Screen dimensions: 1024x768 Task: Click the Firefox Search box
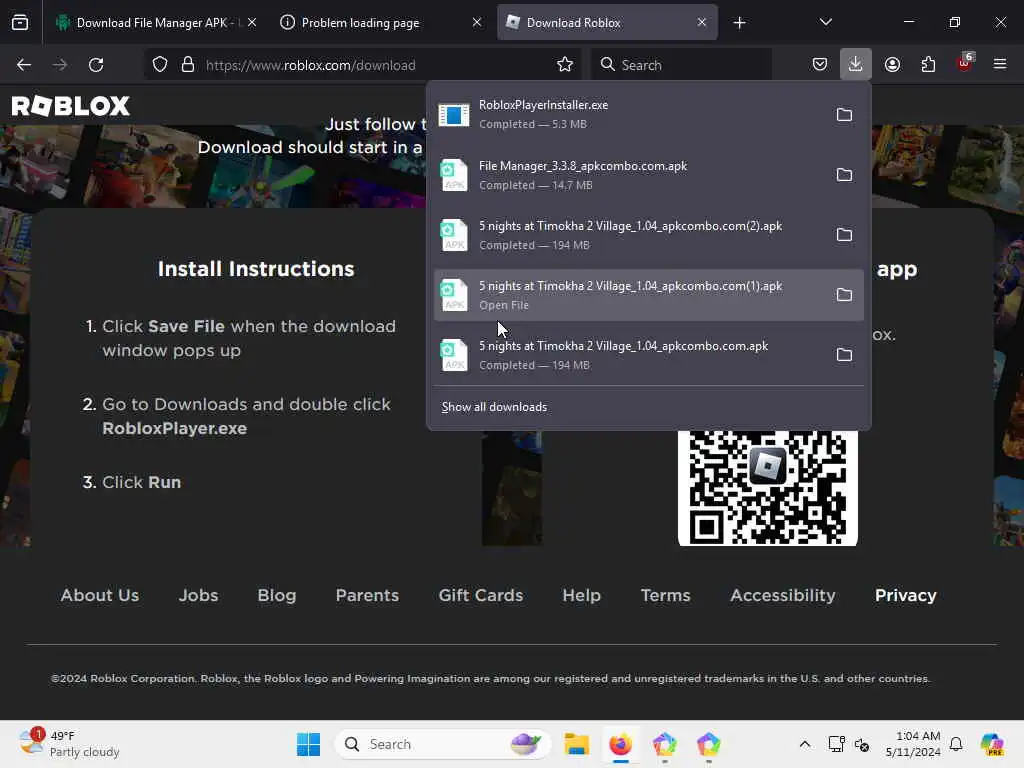681,65
